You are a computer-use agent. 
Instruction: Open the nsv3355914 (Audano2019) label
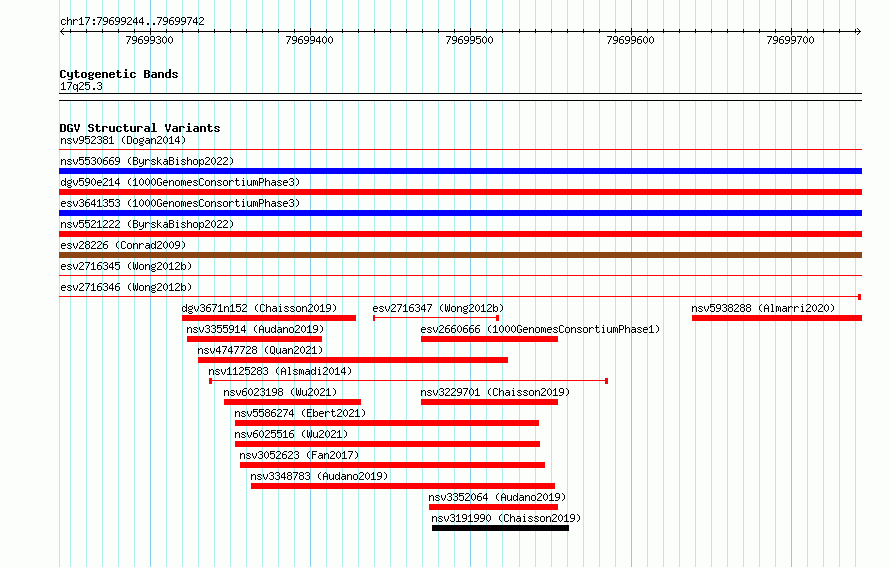255,329
